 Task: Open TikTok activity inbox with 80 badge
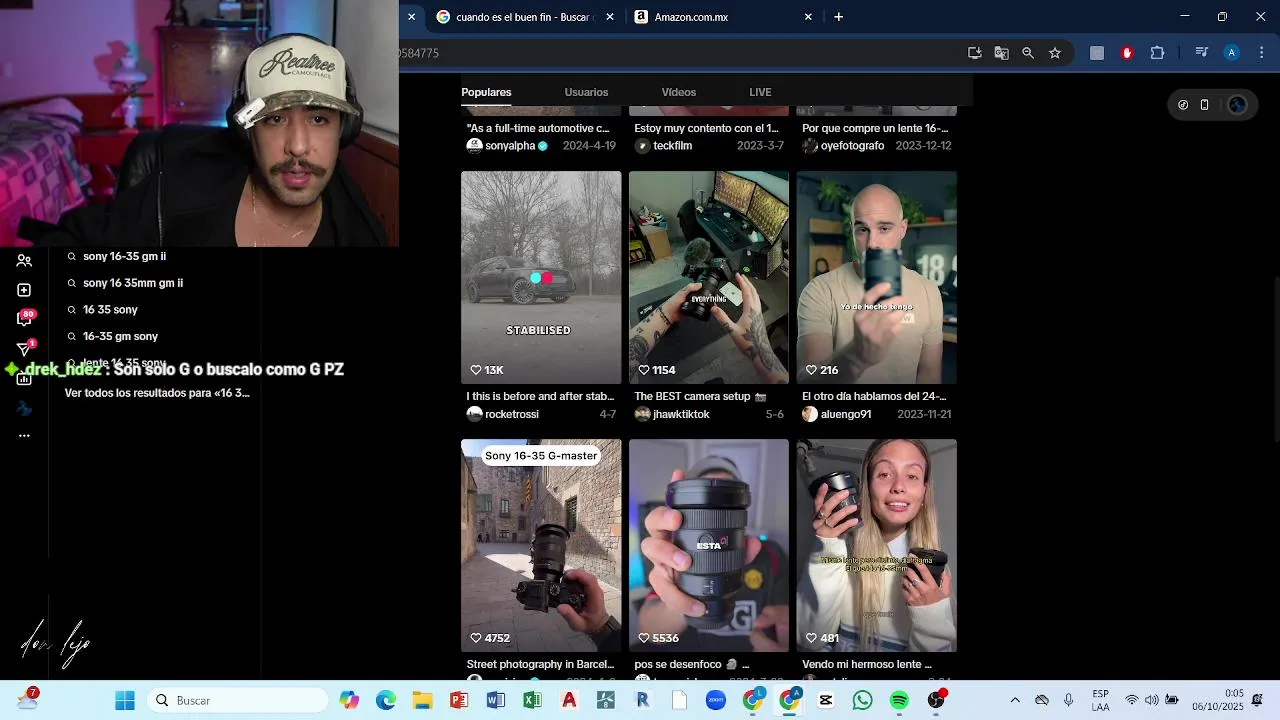[x=25, y=319]
